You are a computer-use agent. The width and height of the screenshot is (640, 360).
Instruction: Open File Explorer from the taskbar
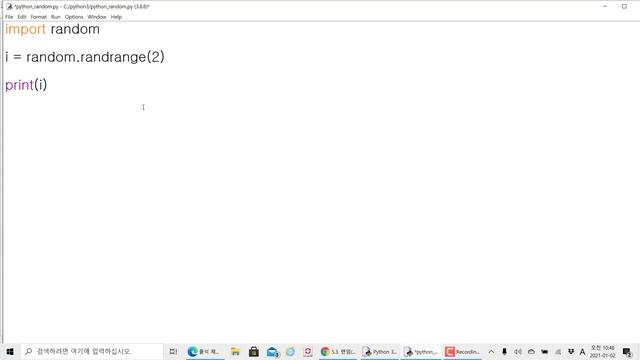(x=235, y=351)
